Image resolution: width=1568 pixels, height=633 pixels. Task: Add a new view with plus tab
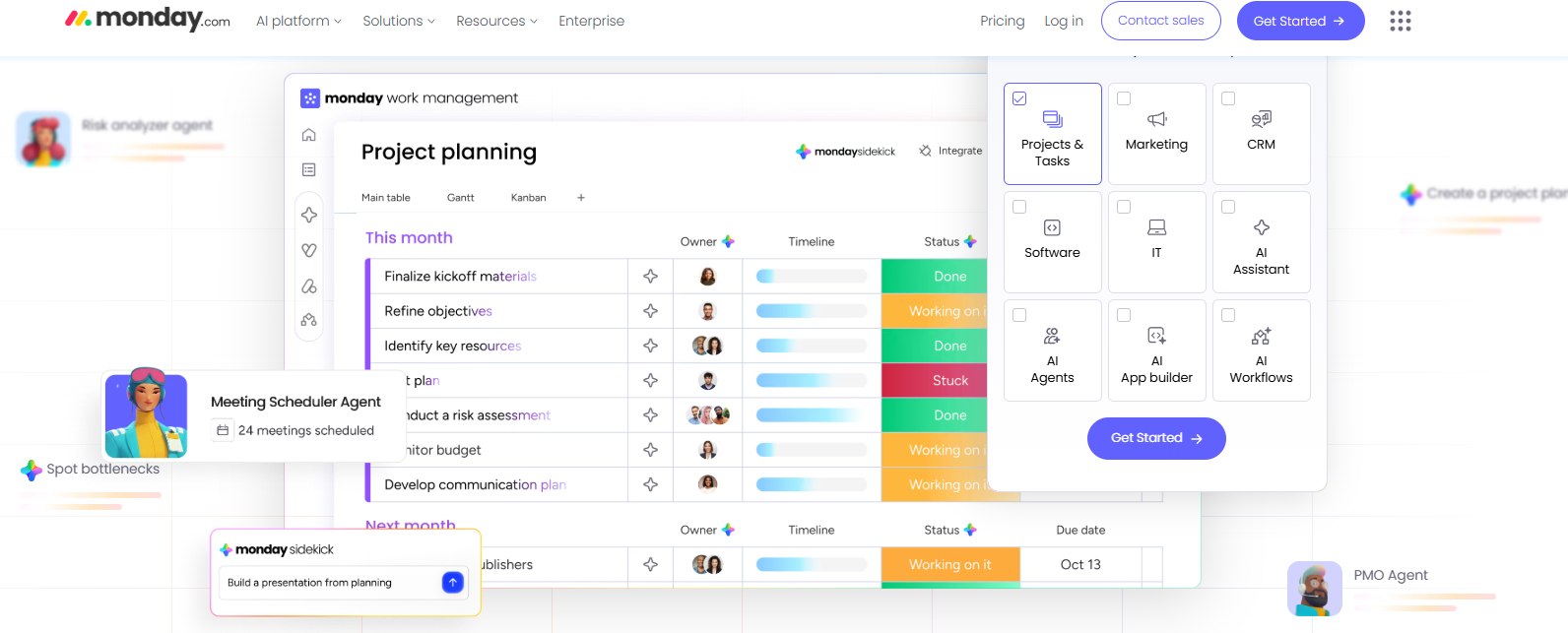(581, 198)
